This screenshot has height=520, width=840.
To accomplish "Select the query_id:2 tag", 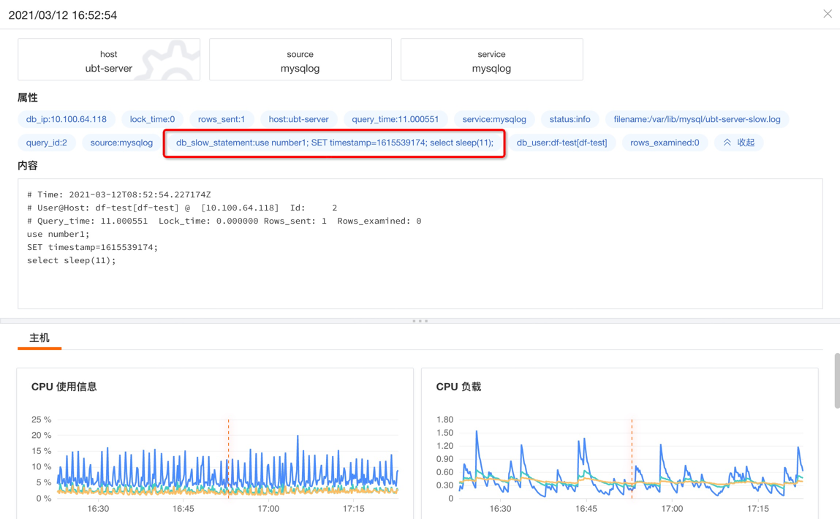I will [47, 142].
